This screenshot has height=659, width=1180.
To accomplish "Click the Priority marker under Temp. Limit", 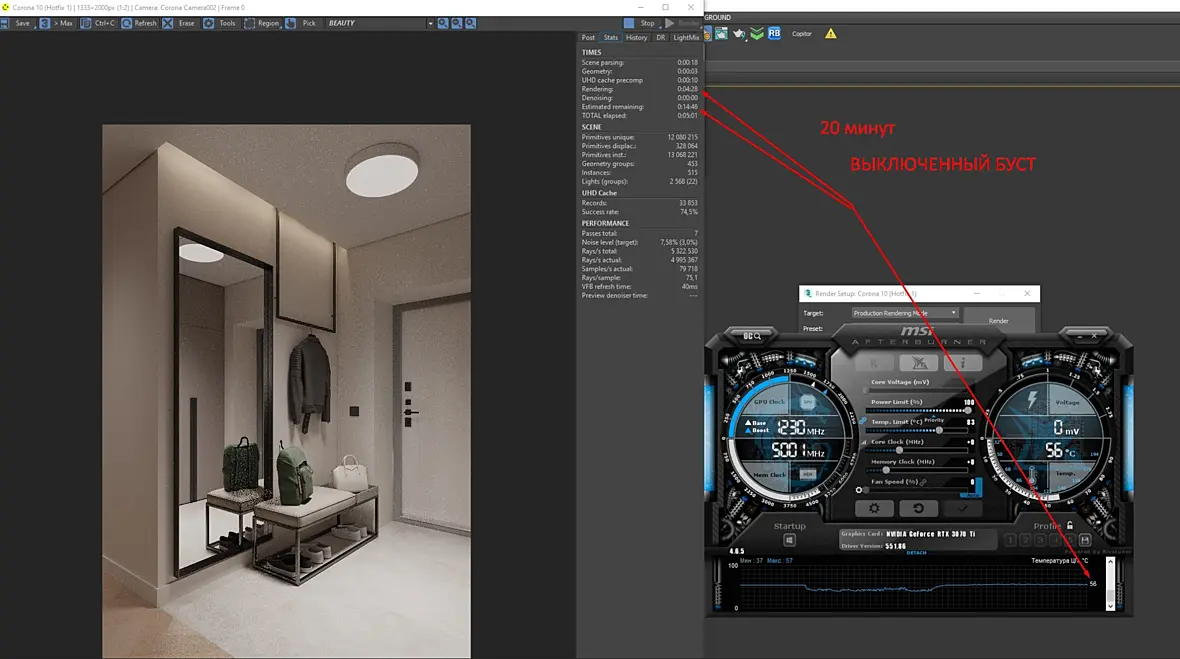I will [934, 420].
